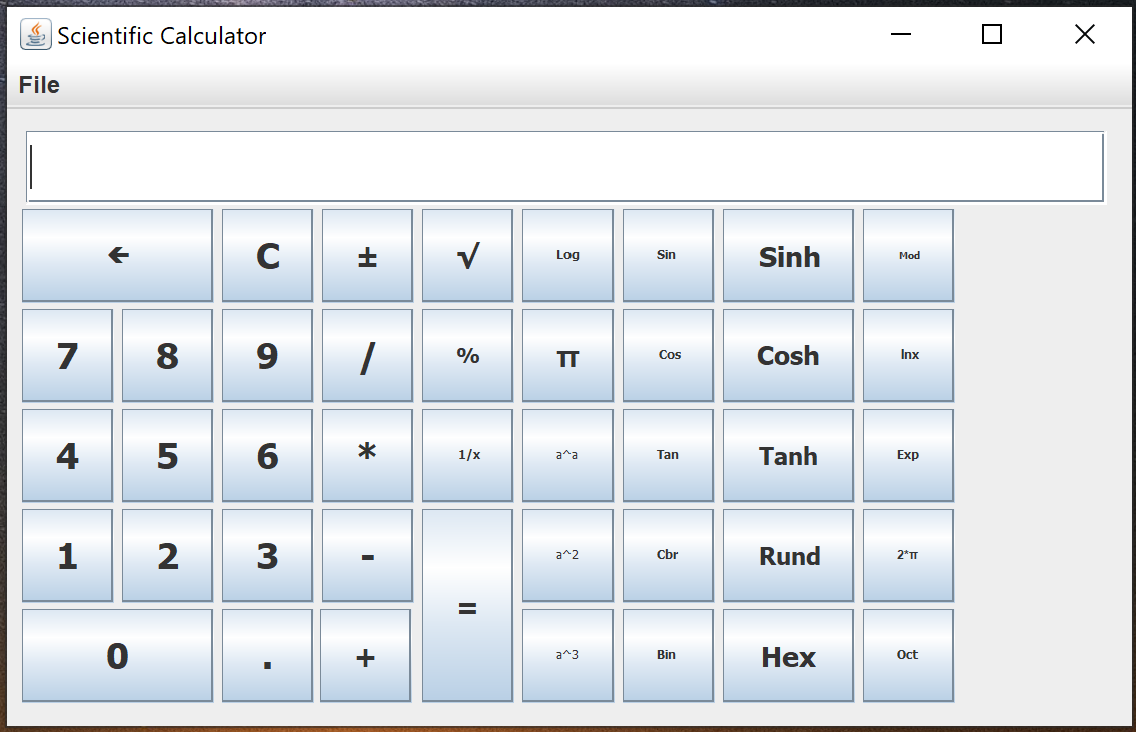Compute hyperbolic sine with Sinh
This screenshot has width=1136, height=732.
[x=788, y=255]
